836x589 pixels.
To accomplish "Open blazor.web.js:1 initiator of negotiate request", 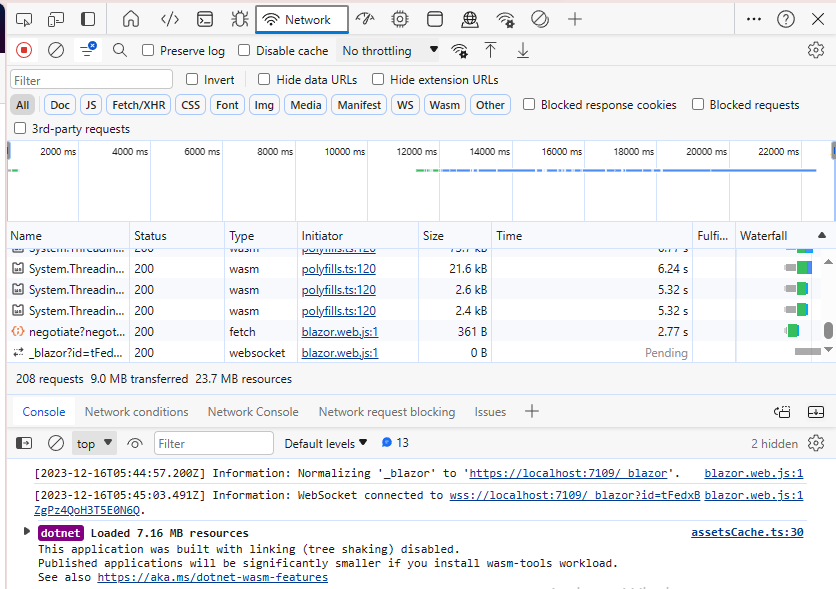I will 340,332.
